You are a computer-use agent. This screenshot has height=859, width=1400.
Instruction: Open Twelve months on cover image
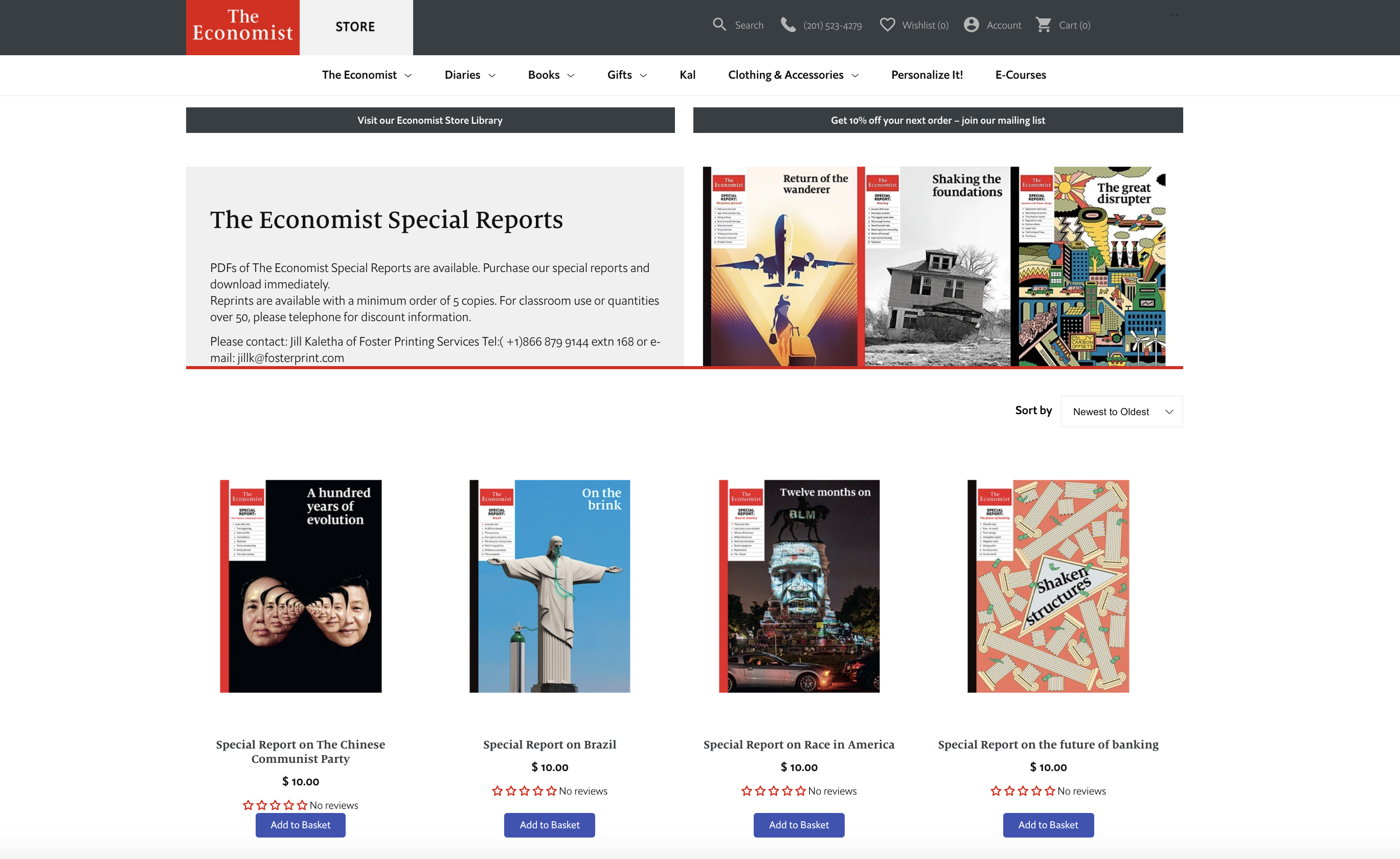(x=799, y=586)
